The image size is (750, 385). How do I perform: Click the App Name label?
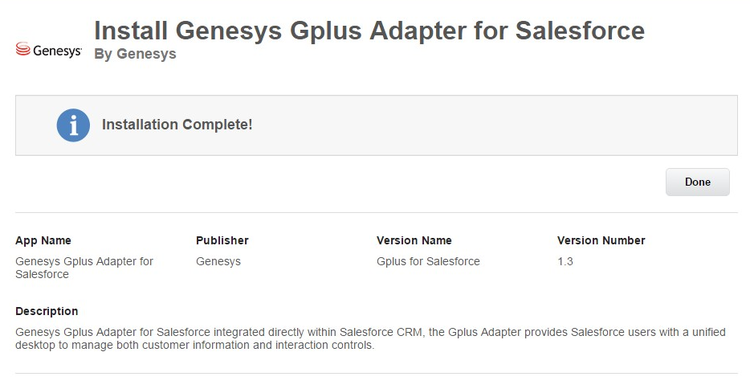coord(43,241)
